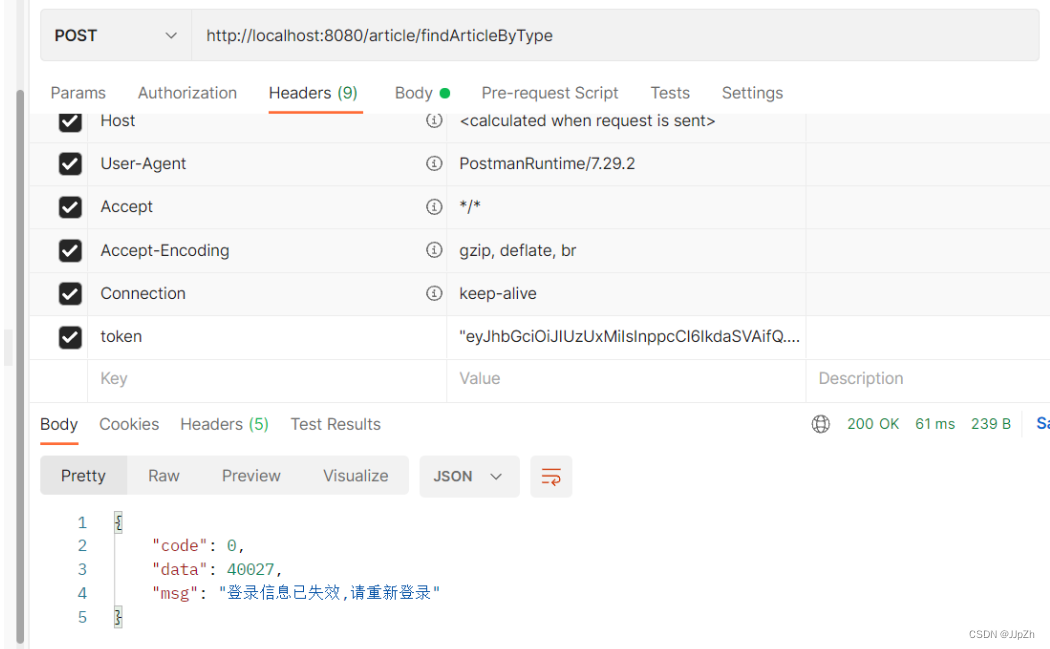Click the request URL input field

615,35
